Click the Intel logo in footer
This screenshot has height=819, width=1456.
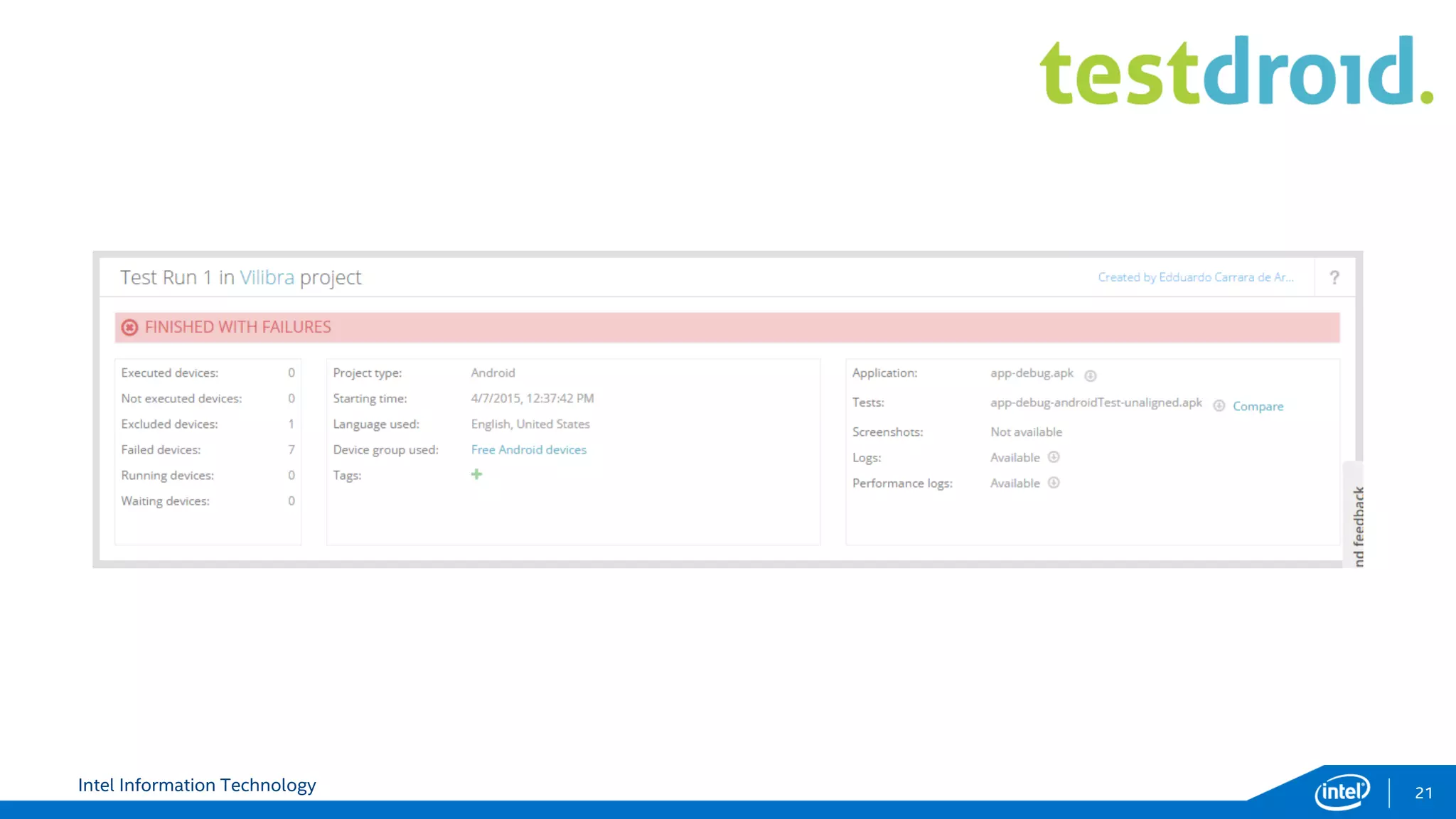click(1342, 791)
